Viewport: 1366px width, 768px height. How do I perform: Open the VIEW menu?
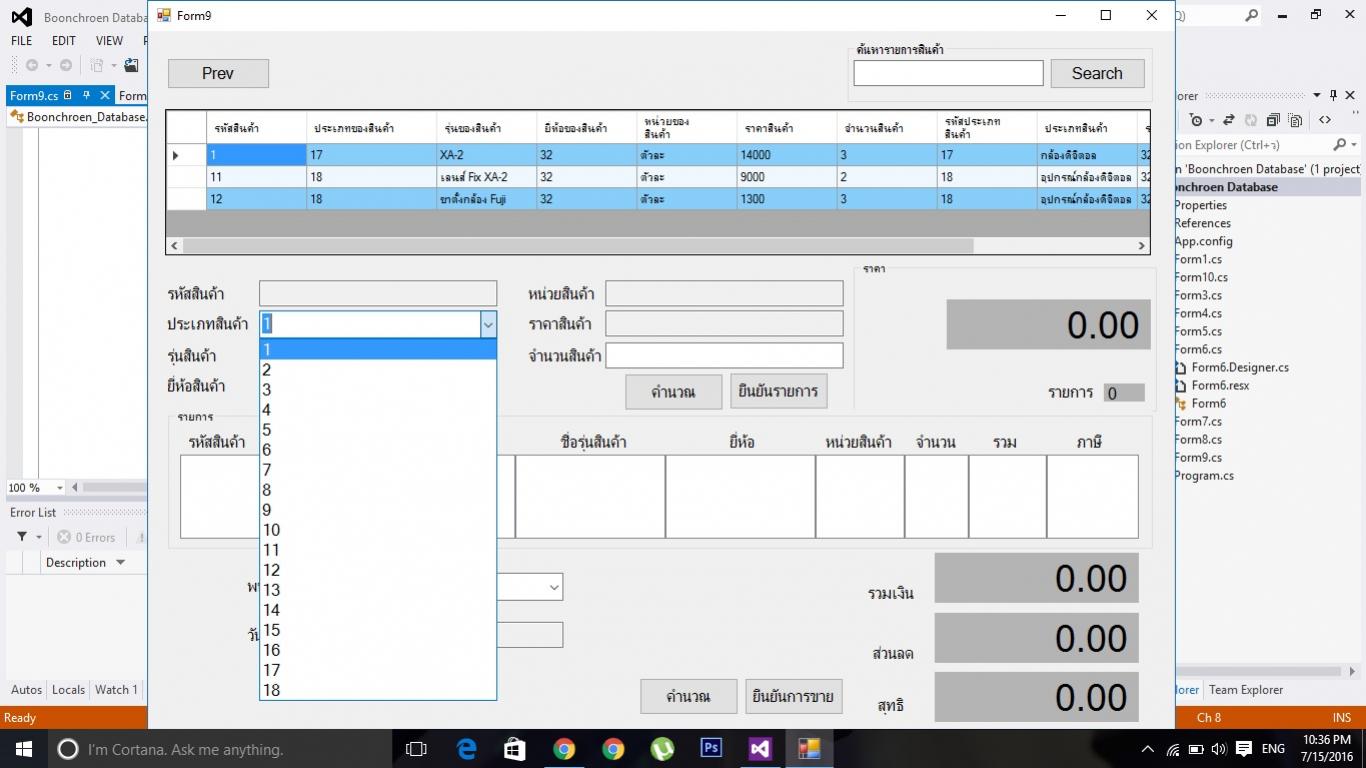click(x=109, y=41)
